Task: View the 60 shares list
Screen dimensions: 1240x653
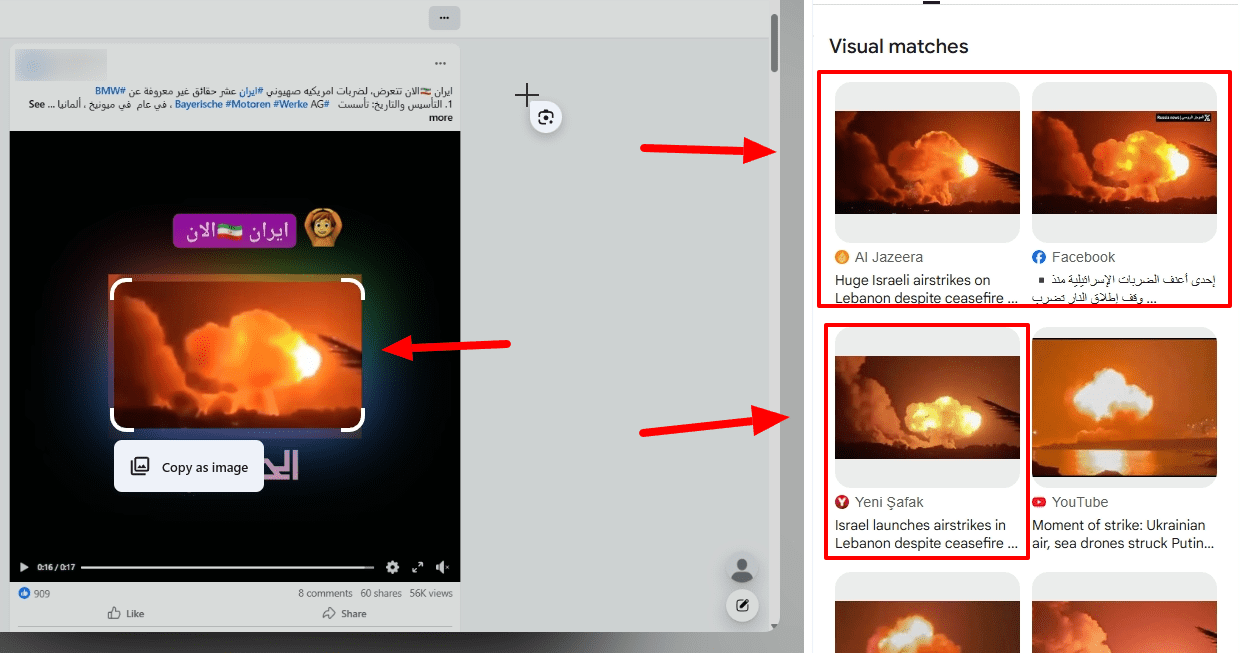Action: pos(380,593)
